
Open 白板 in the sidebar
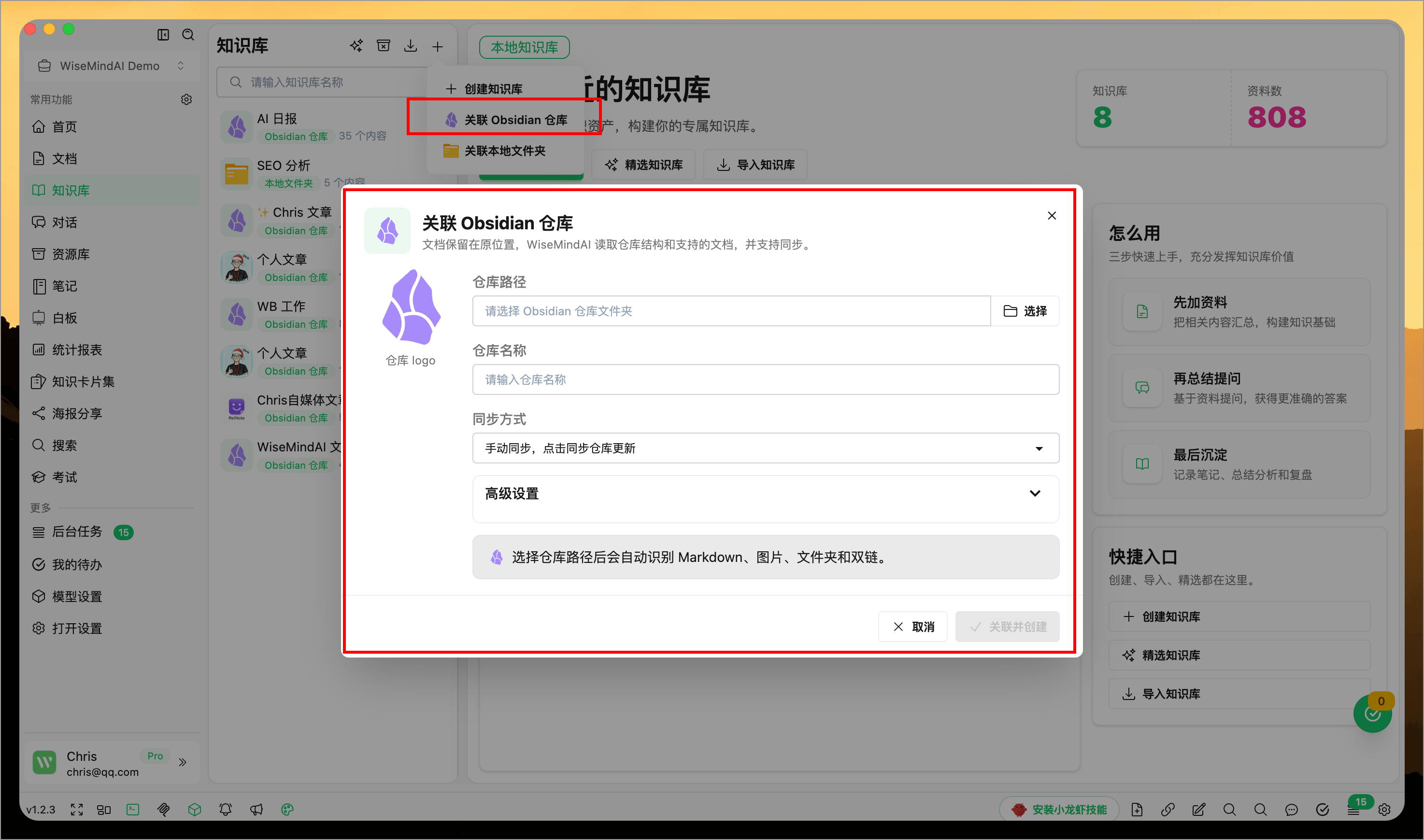pyautogui.click(x=113, y=318)
